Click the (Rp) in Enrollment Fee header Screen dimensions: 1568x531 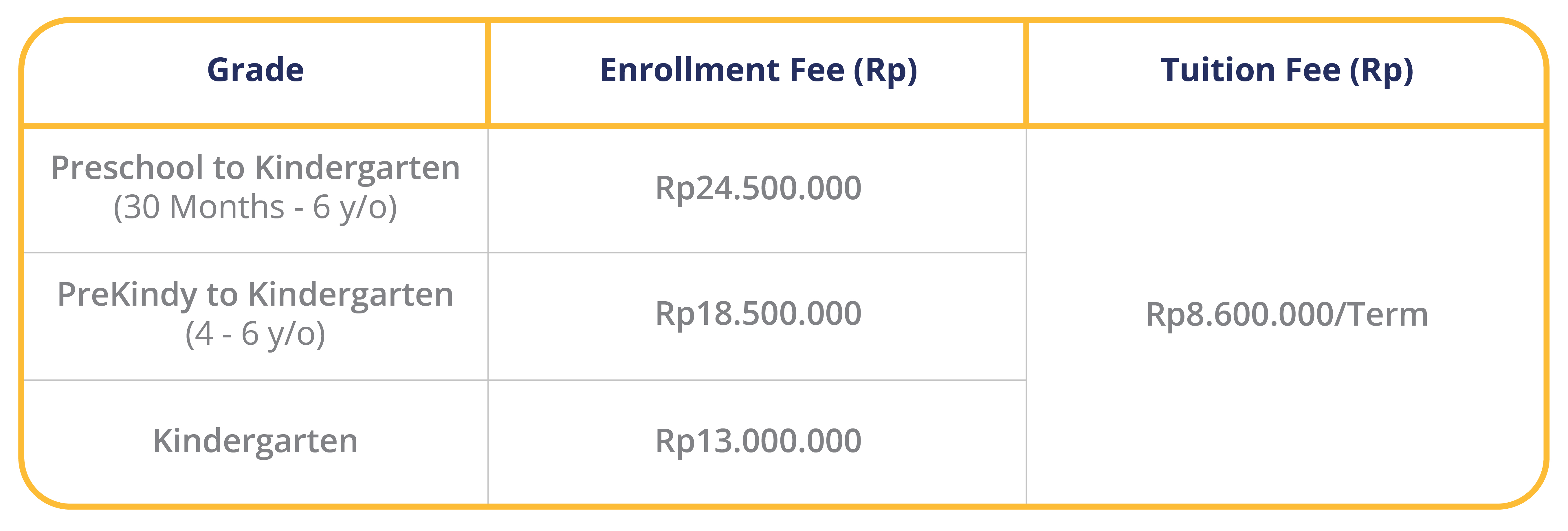coord(885,71)
